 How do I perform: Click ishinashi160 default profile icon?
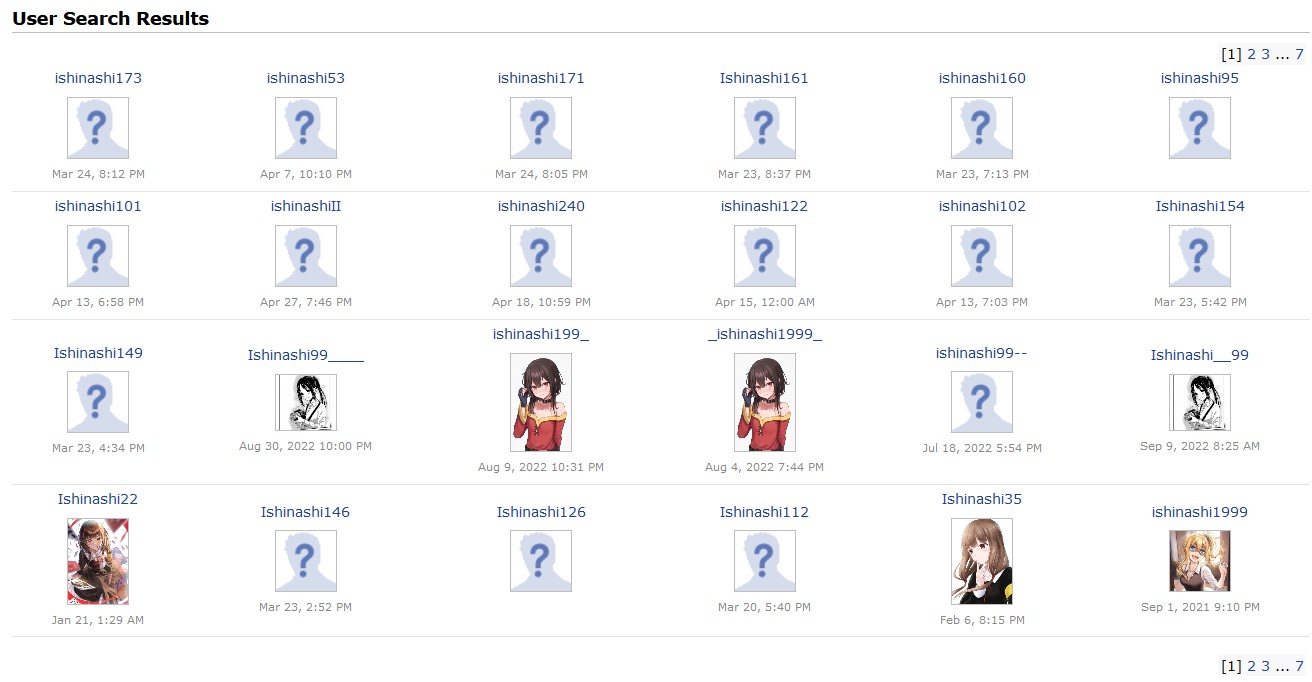coord(982,128)
